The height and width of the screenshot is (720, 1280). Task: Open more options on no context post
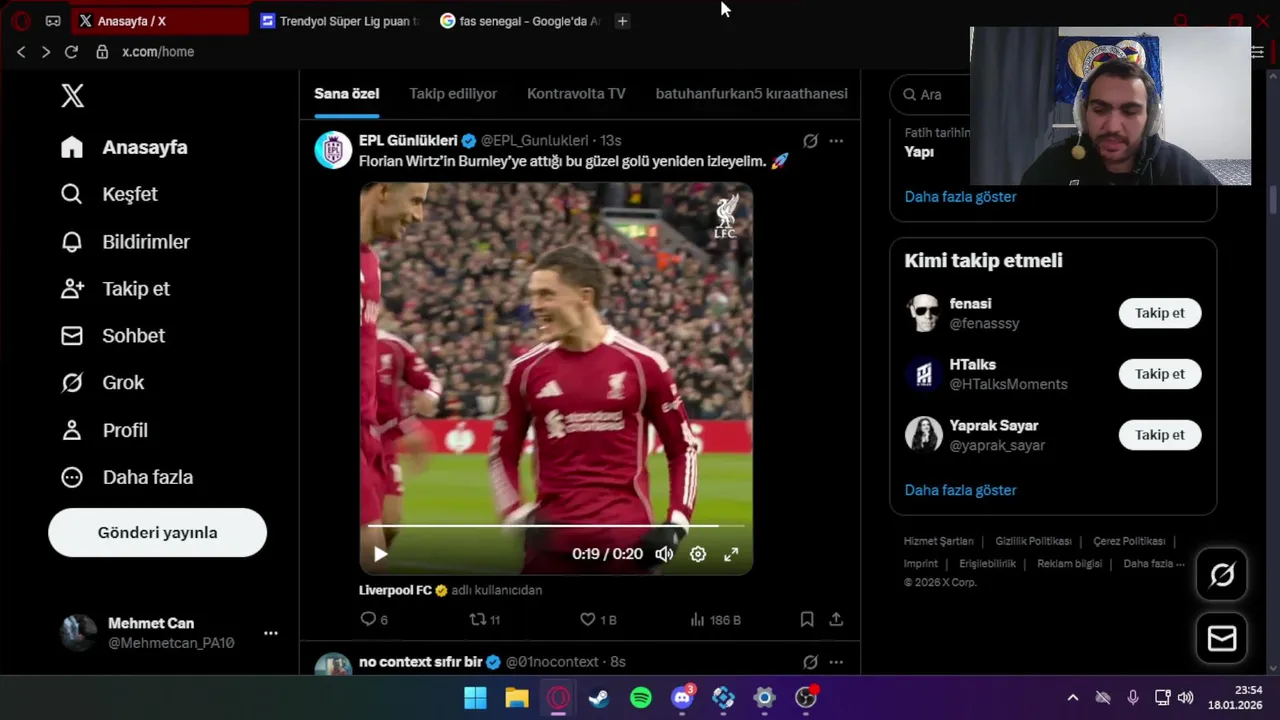[x=836, y=662]
